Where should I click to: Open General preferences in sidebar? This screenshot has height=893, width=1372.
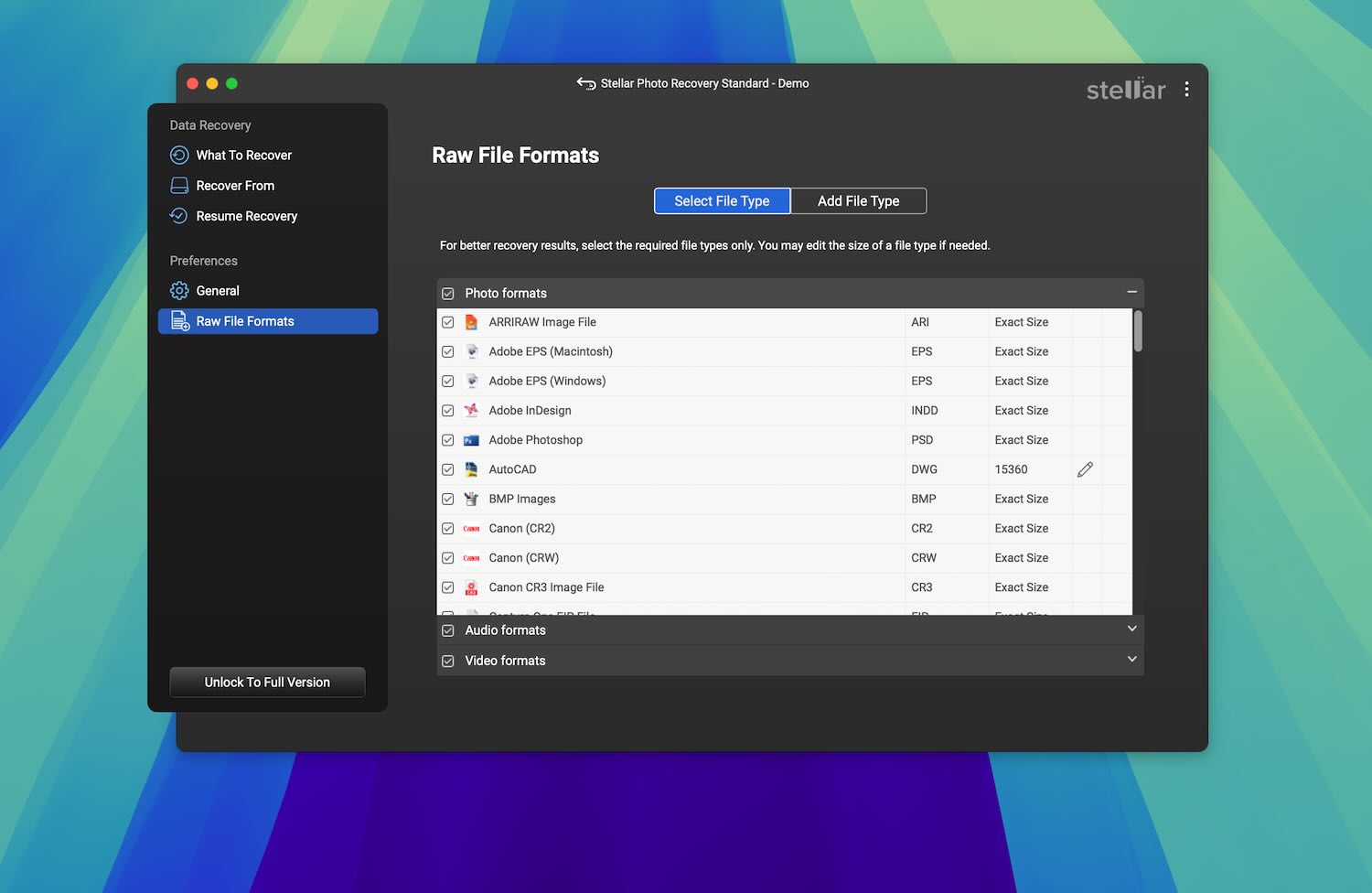click(x=218, y=291)
